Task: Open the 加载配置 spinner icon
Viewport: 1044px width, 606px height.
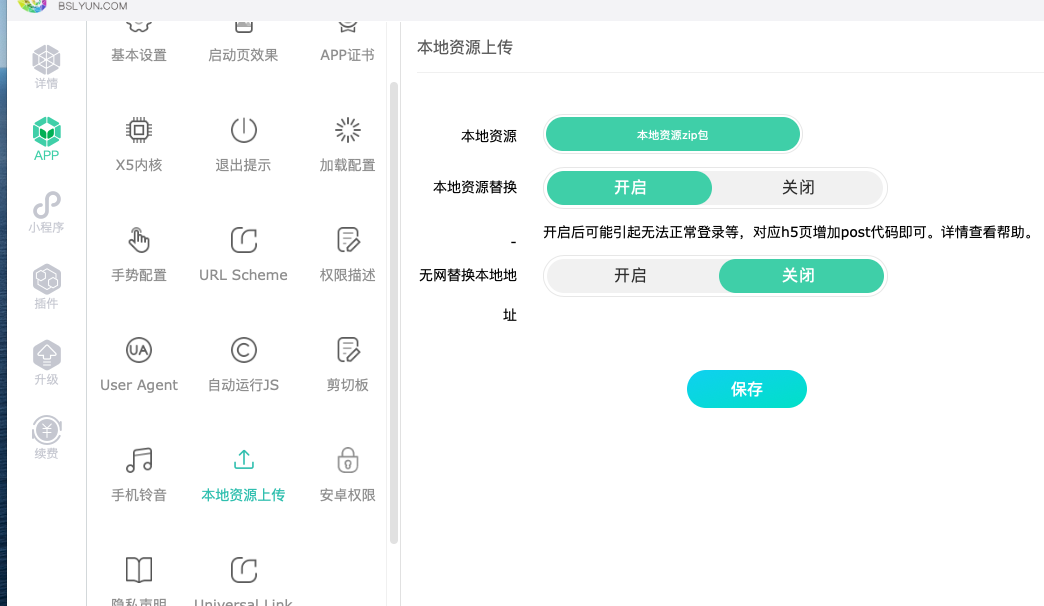Action: pyautogui.click(x=347, y=130)
